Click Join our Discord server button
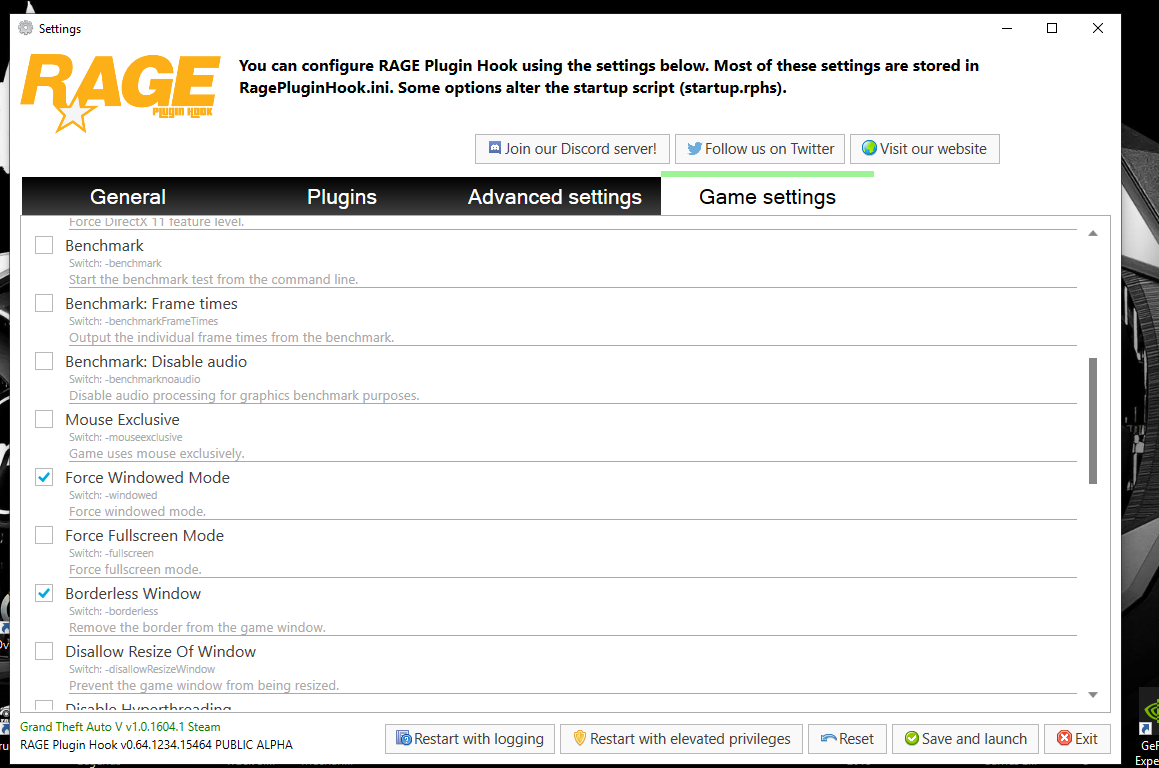 (572, 149)
